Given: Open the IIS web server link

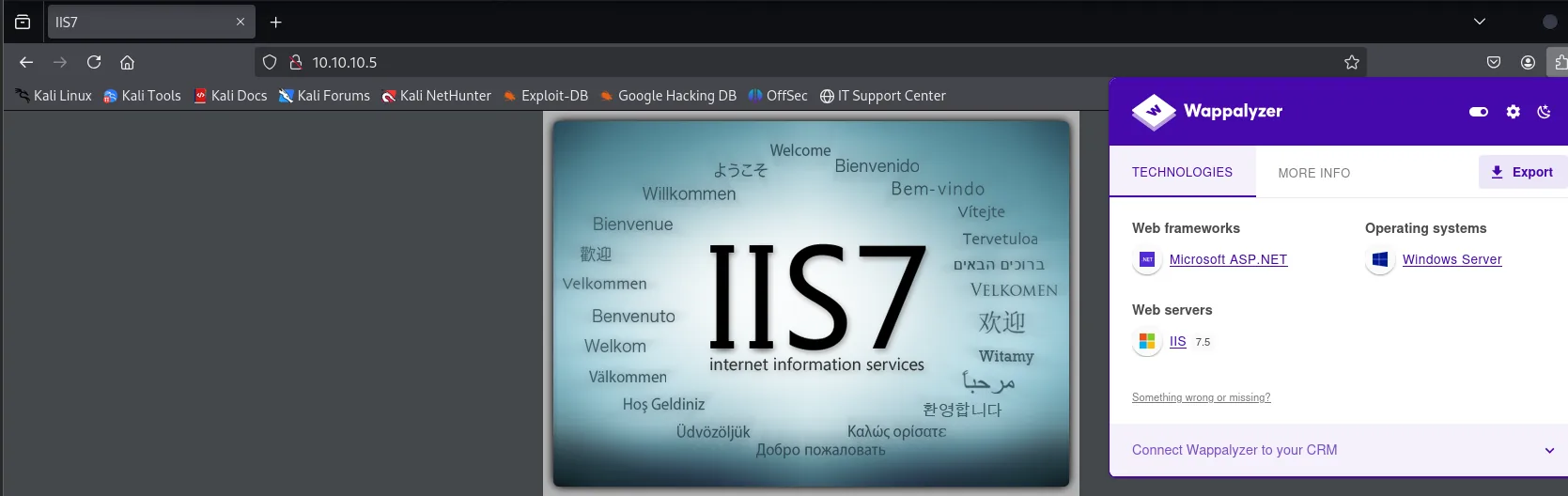Looking at the screenshot, I should [x=1178, y=341].
